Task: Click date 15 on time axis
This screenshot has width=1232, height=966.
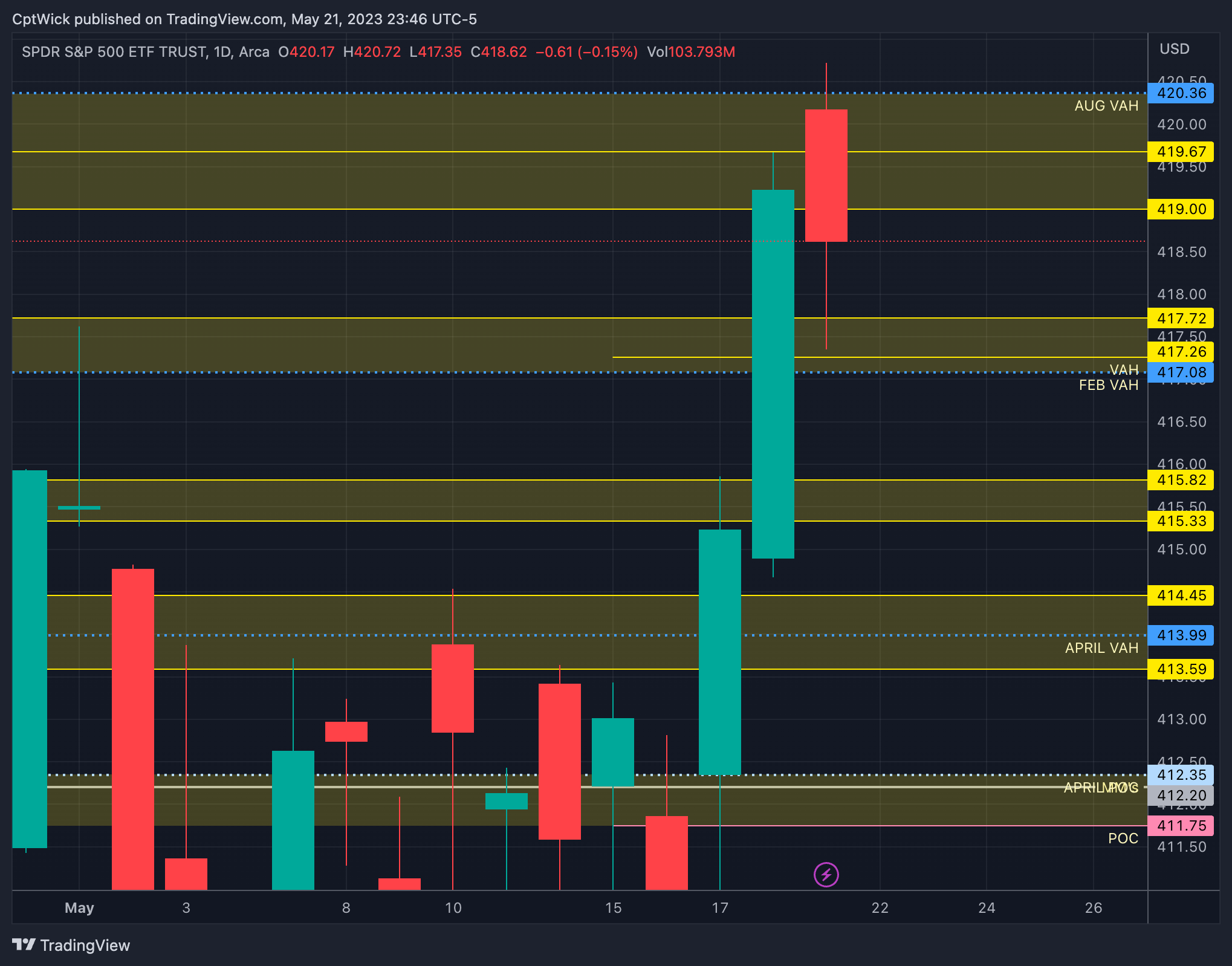Action: point(613,908)
